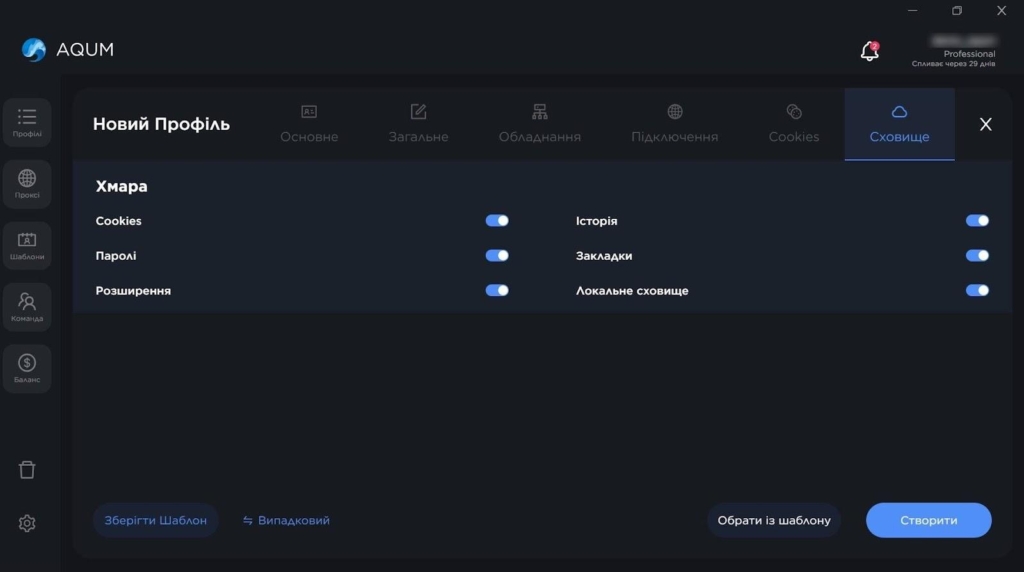This screenshot has width=1024, height=572.
Task: Switch to the Основне tab
Action: (x=309, y=124)
